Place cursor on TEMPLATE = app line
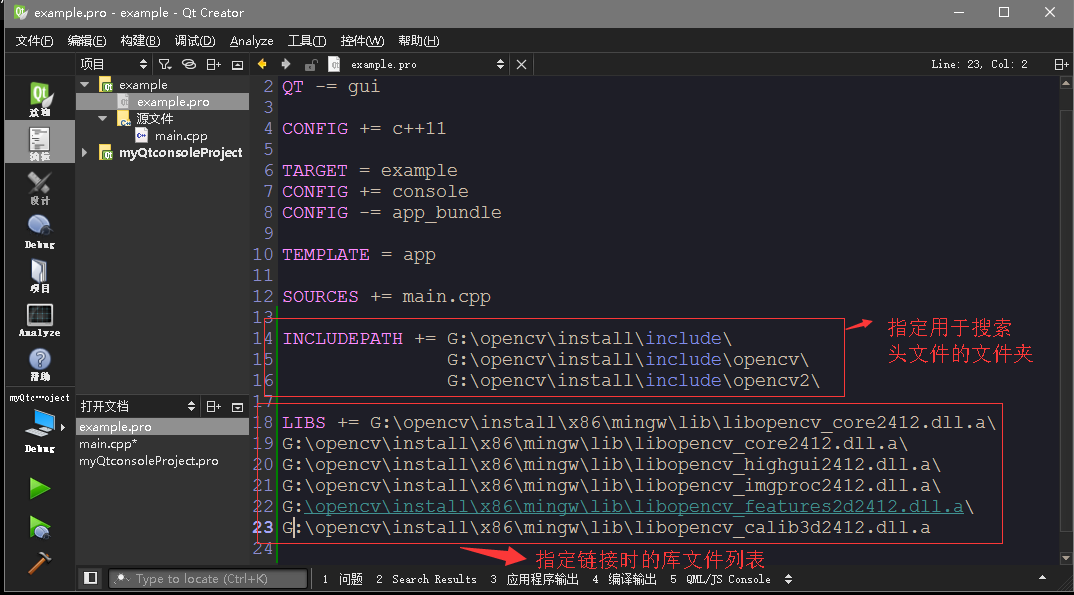Image resolution: width=1074 pixels, height=595 pixels. (x=359, y=255)
